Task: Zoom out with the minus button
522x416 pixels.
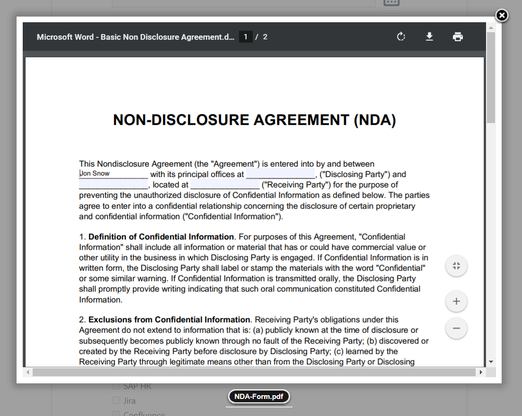Action: tap(456, 328)
